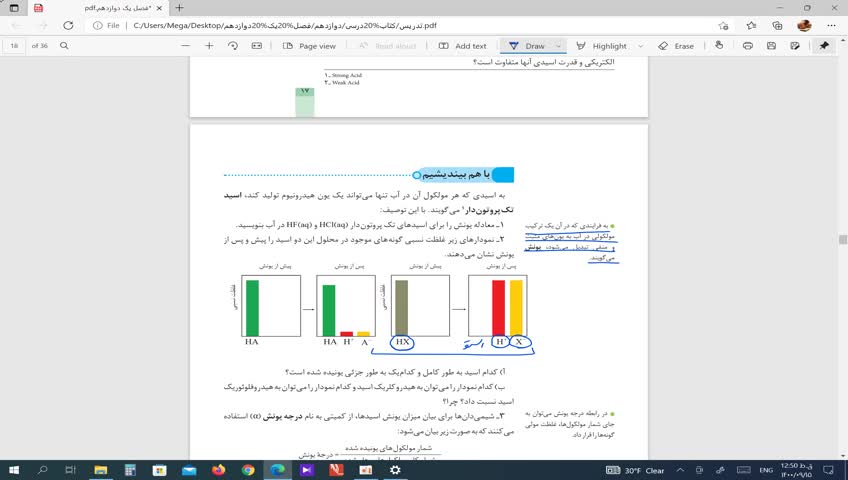Open the Settings gear on taskbar
Screen dimensions: 848x480
click(395, 470)
